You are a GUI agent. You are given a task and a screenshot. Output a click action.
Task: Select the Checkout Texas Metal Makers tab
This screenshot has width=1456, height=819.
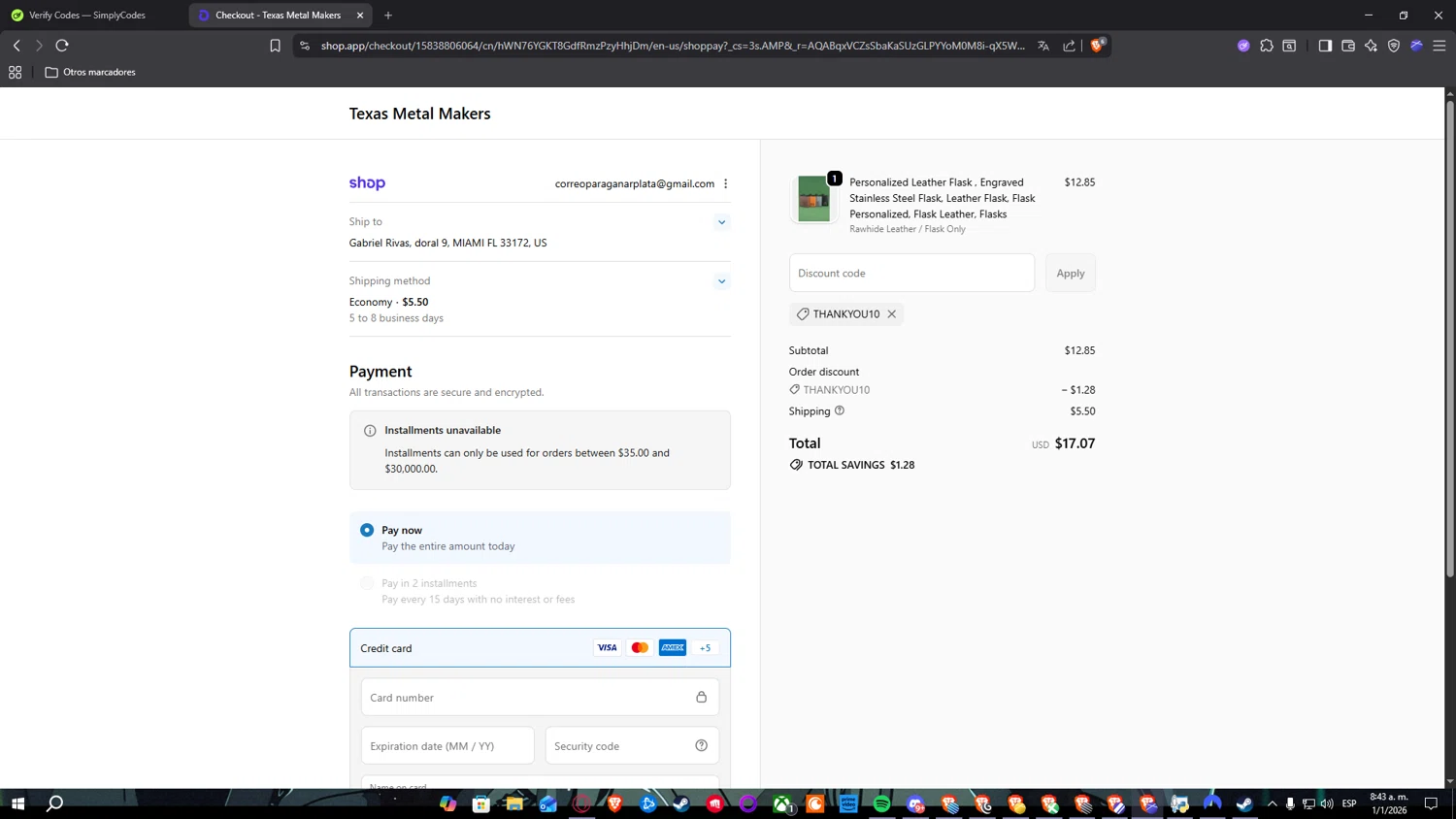277,16
